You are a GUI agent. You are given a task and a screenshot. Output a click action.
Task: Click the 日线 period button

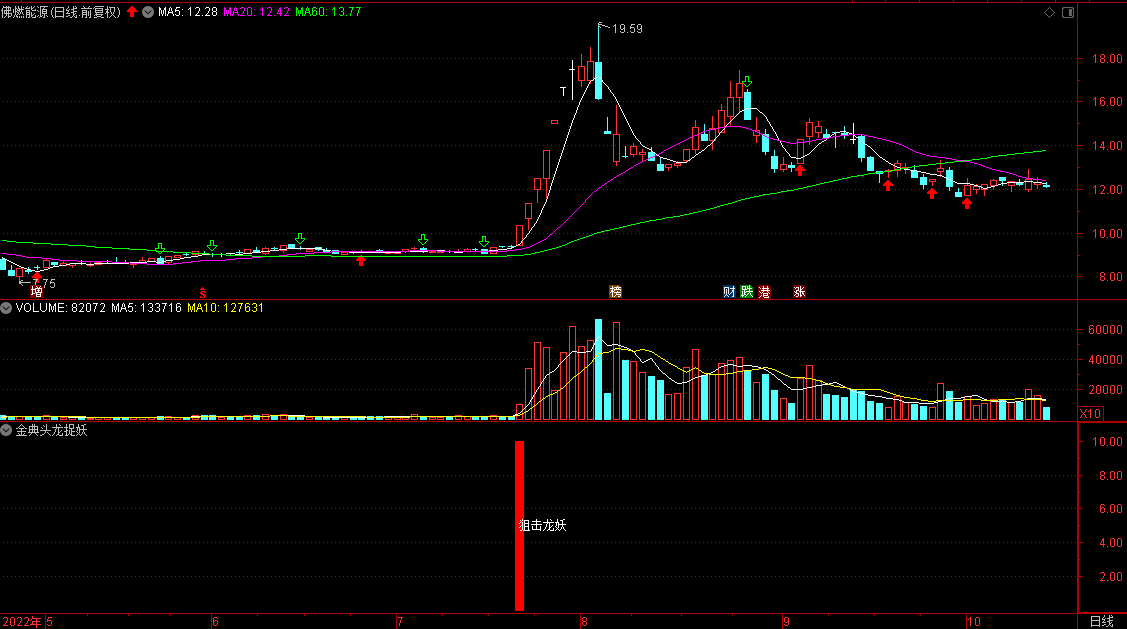pyautogui.click(x=1101, y=621)
